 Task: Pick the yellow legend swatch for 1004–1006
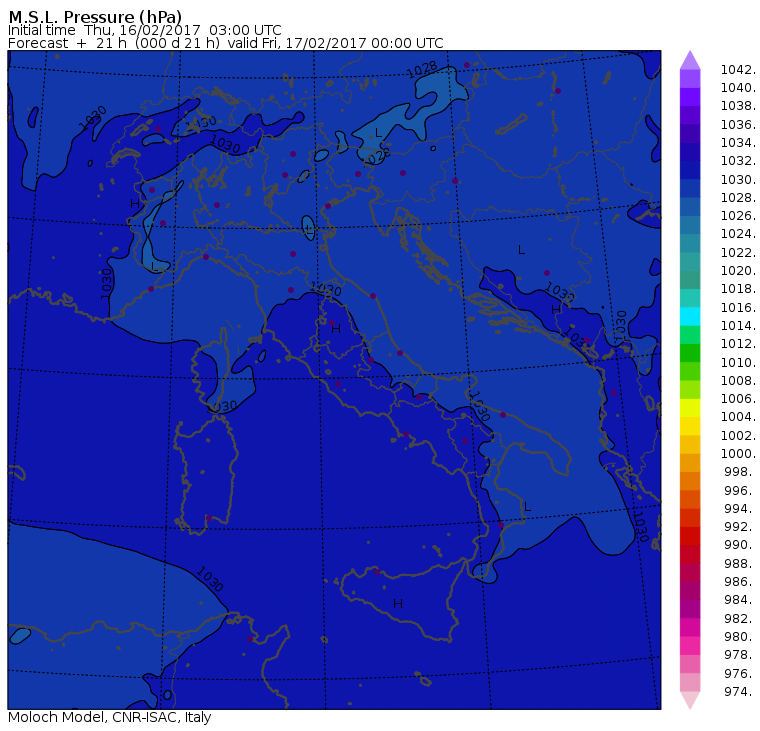tap(690, 408)
